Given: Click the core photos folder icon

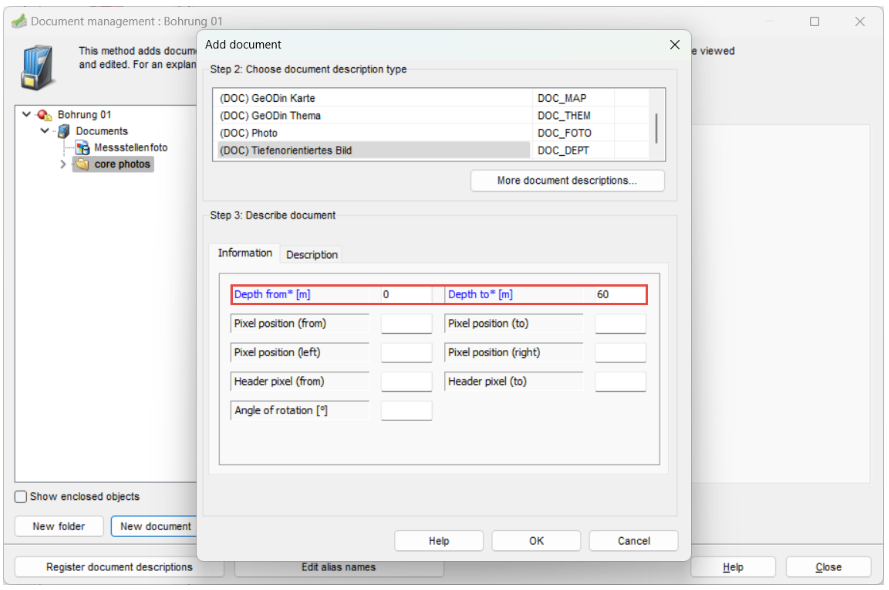Looking at the screenshot, I should coord(82,164).
